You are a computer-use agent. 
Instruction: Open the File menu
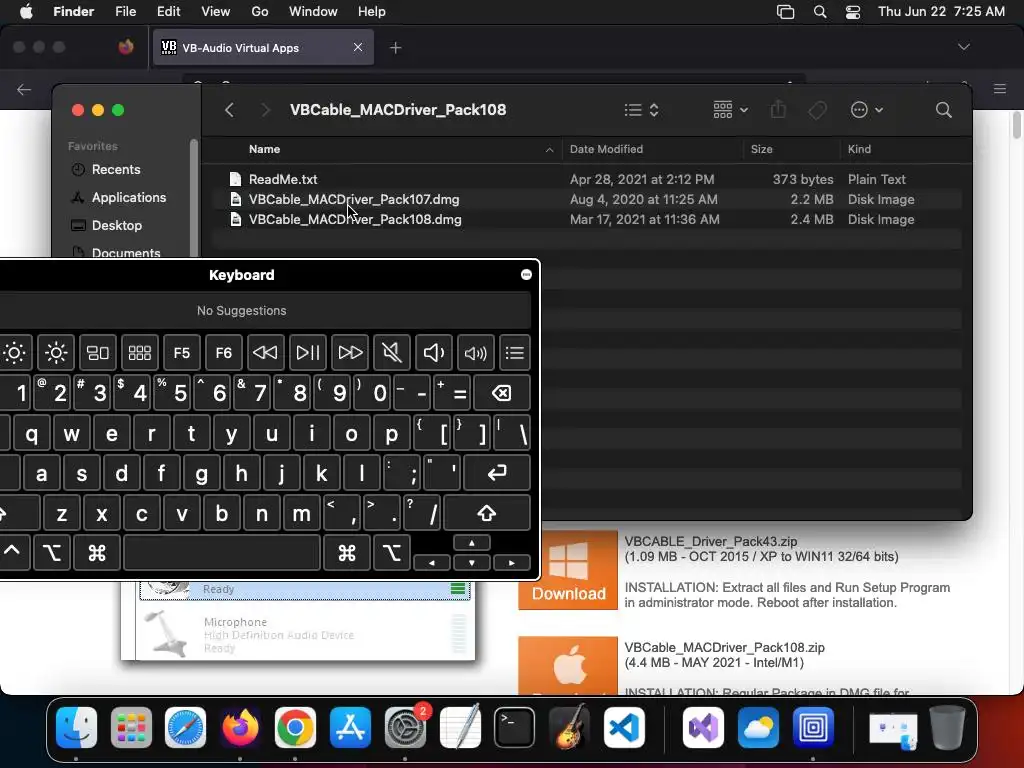coord(125,12)
